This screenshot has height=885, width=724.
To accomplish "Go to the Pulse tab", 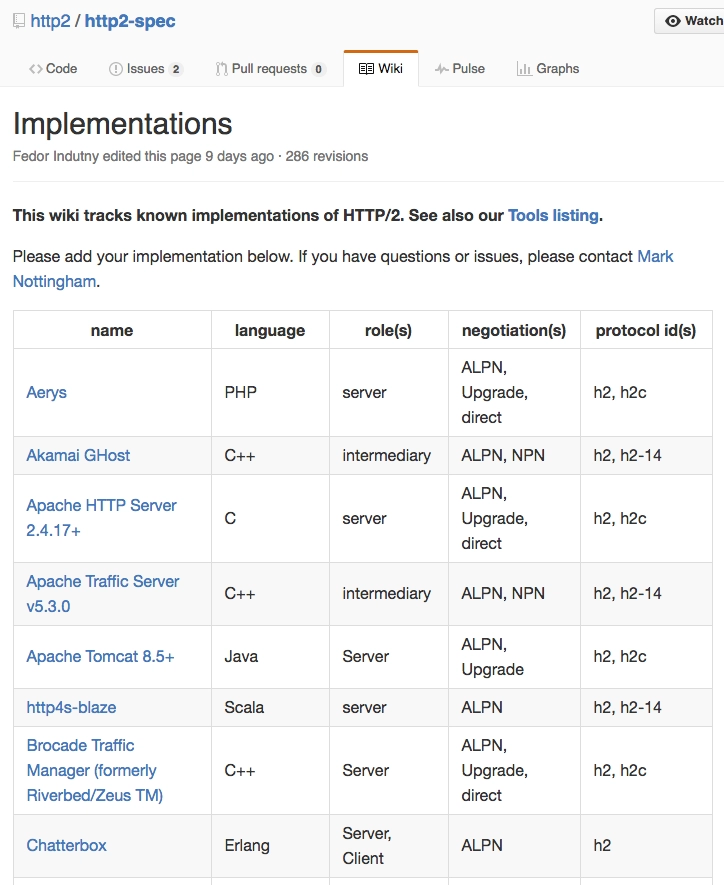I will pos(460,68).
